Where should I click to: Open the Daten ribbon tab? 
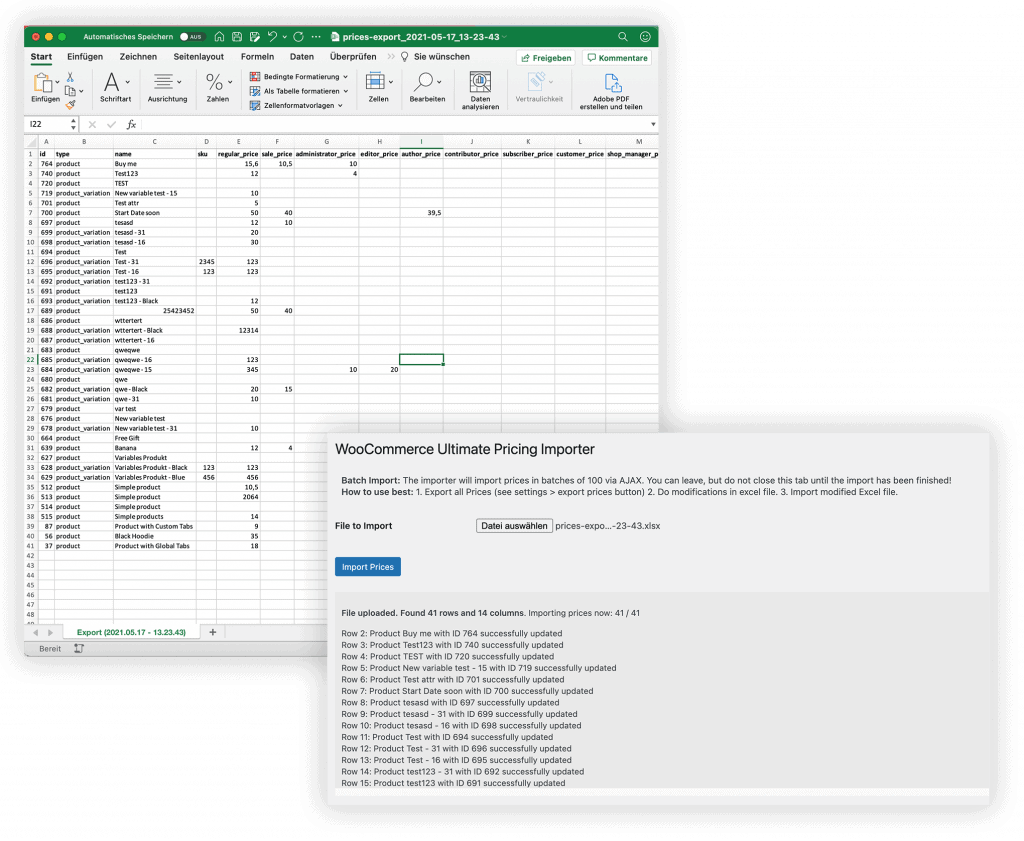click(302, 57)
